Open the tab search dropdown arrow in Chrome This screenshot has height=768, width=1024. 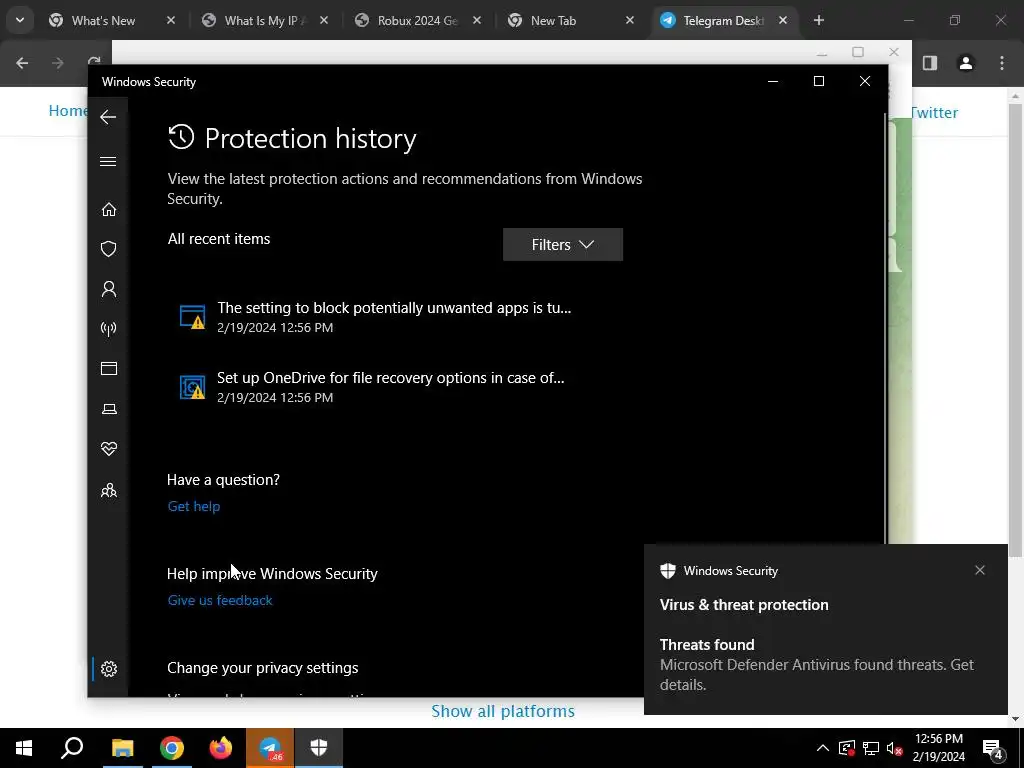click(20, 21)
